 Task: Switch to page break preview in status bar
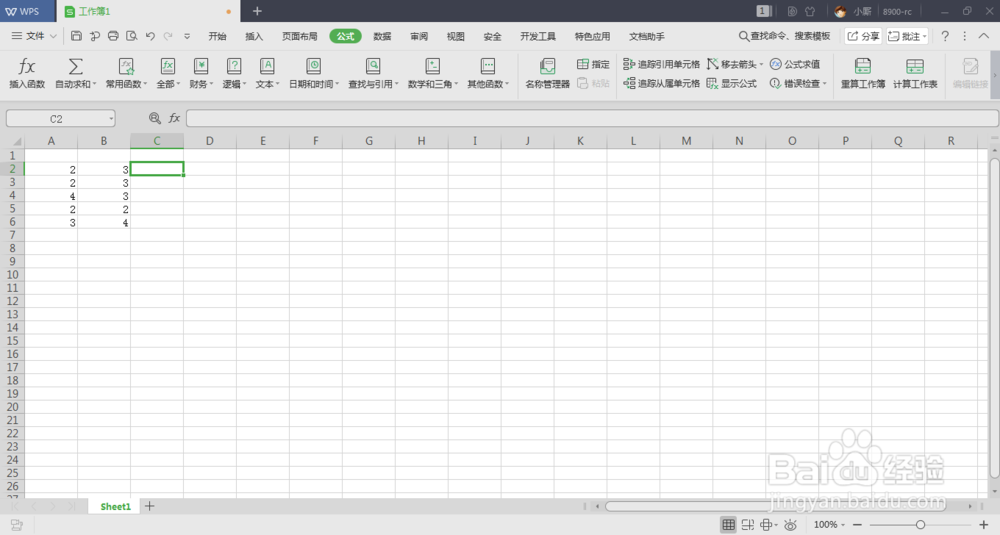(747, 525)
